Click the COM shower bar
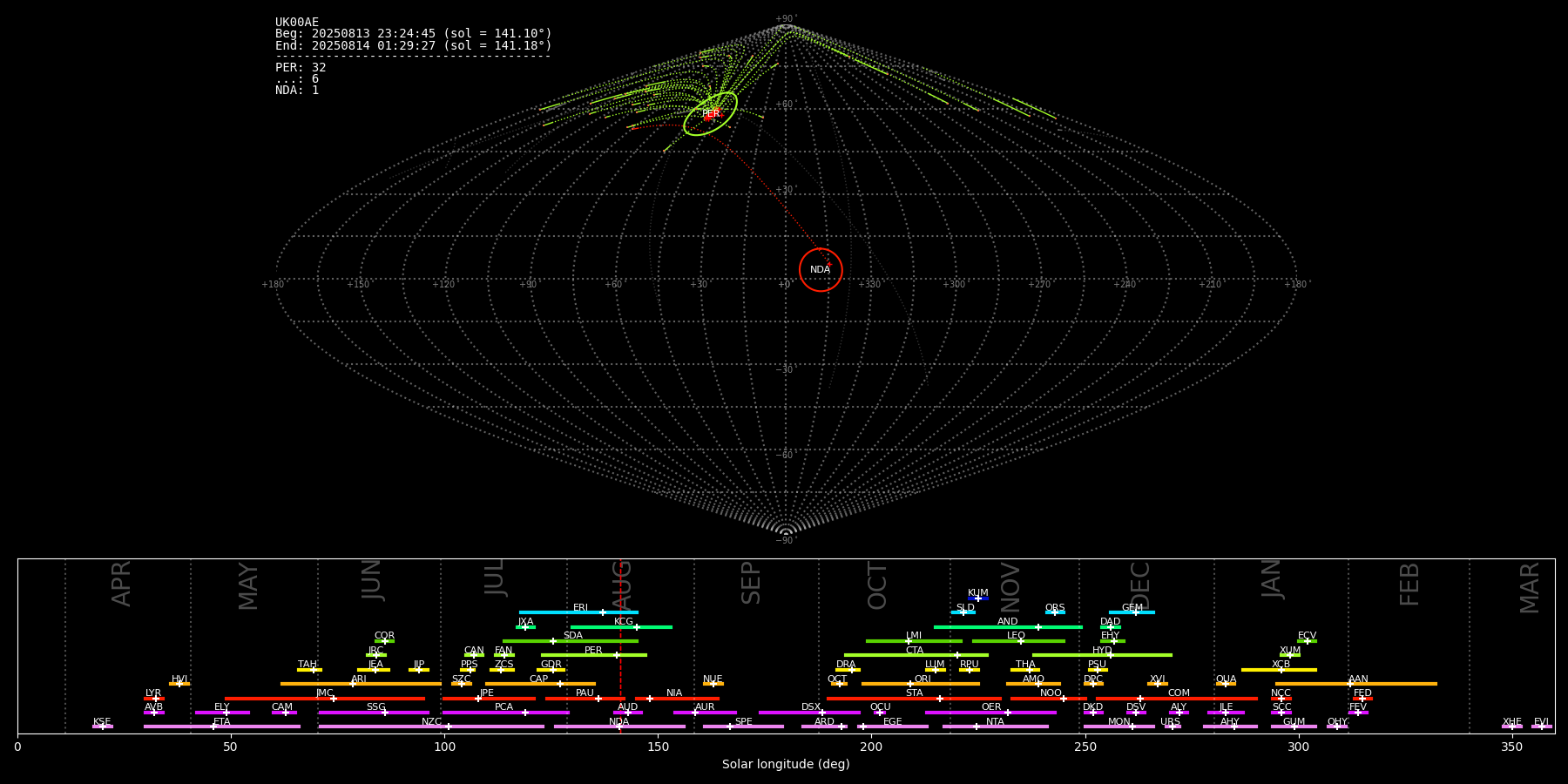This screenshot has width=1568, height=784. (x=1177, y=699)
